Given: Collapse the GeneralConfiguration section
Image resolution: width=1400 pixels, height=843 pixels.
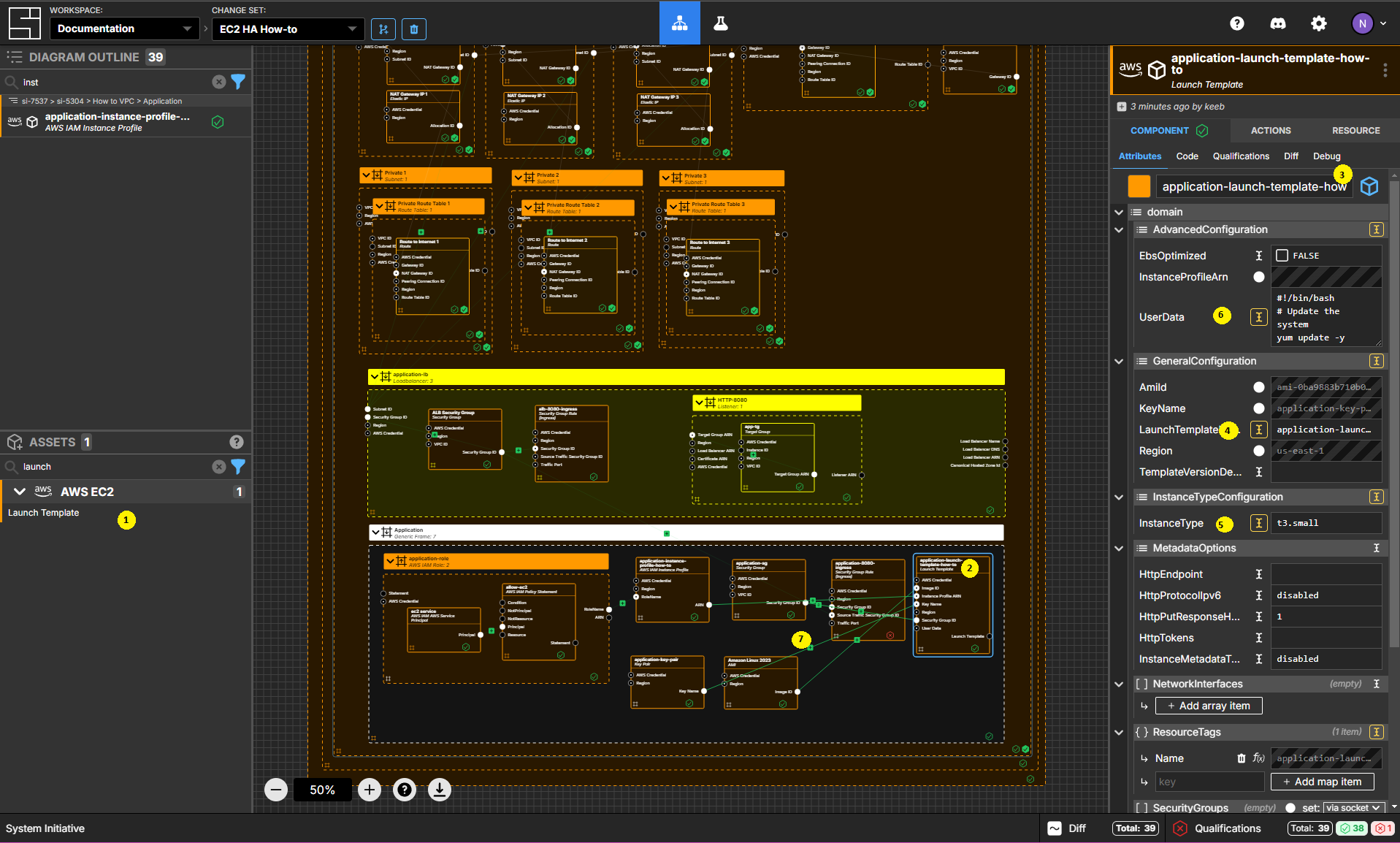Looking at the screenshot, I should [1118, 361].
